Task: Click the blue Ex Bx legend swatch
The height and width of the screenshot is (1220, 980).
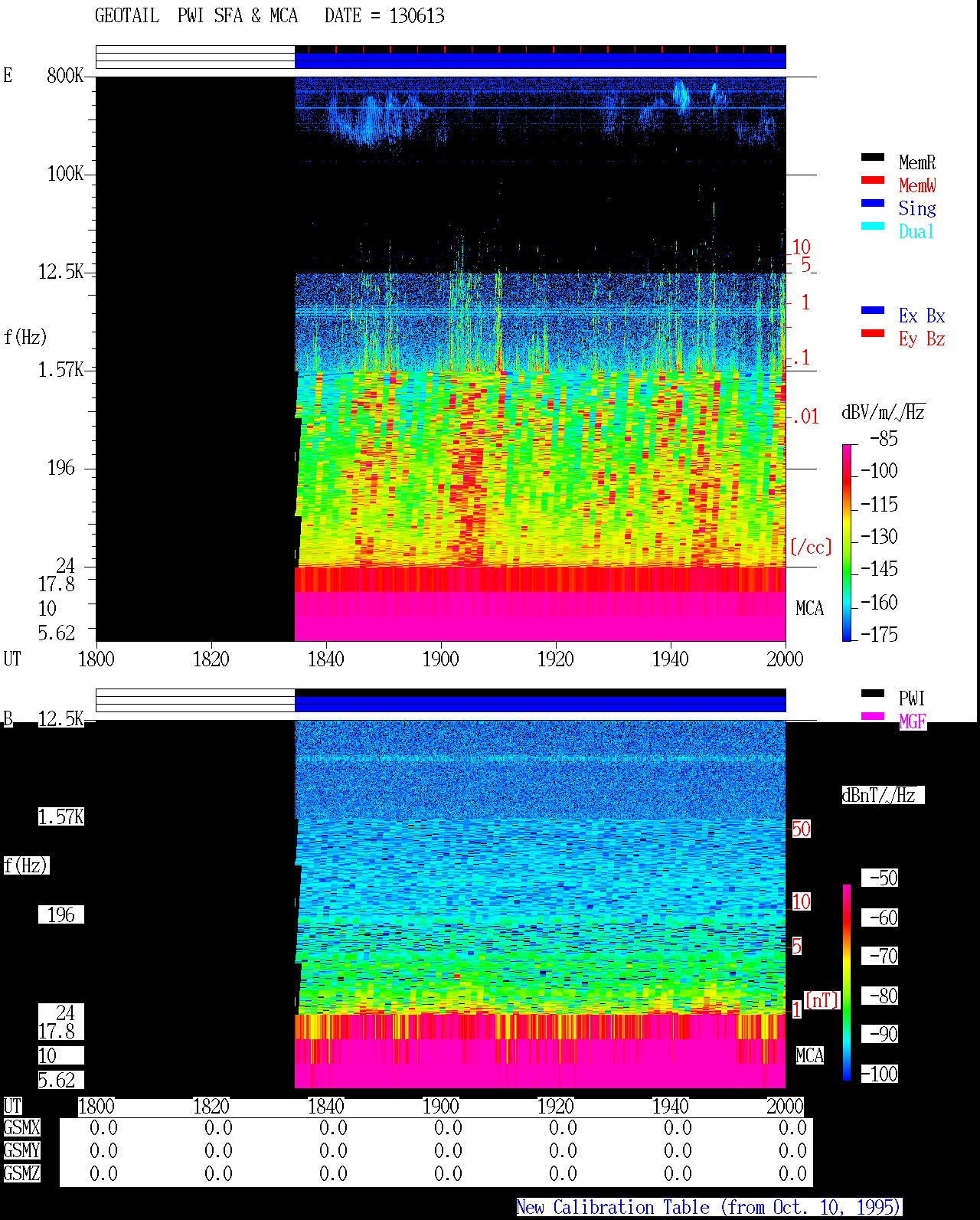Action: pos(873,310)
